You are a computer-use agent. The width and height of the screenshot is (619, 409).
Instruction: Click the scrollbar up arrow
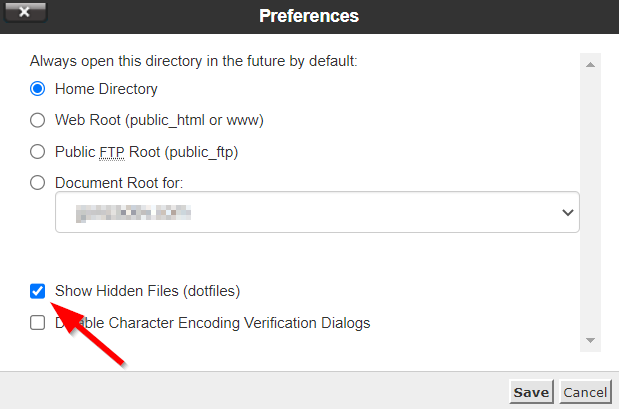coord(590,65)
